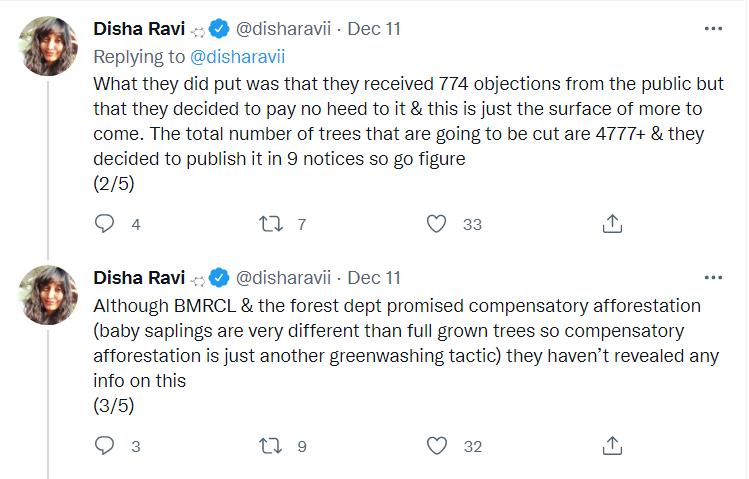The width and height of the screenshot is (749, 479).
Task: Open more options on the (3/5) tweet
Action: point(713,277)
